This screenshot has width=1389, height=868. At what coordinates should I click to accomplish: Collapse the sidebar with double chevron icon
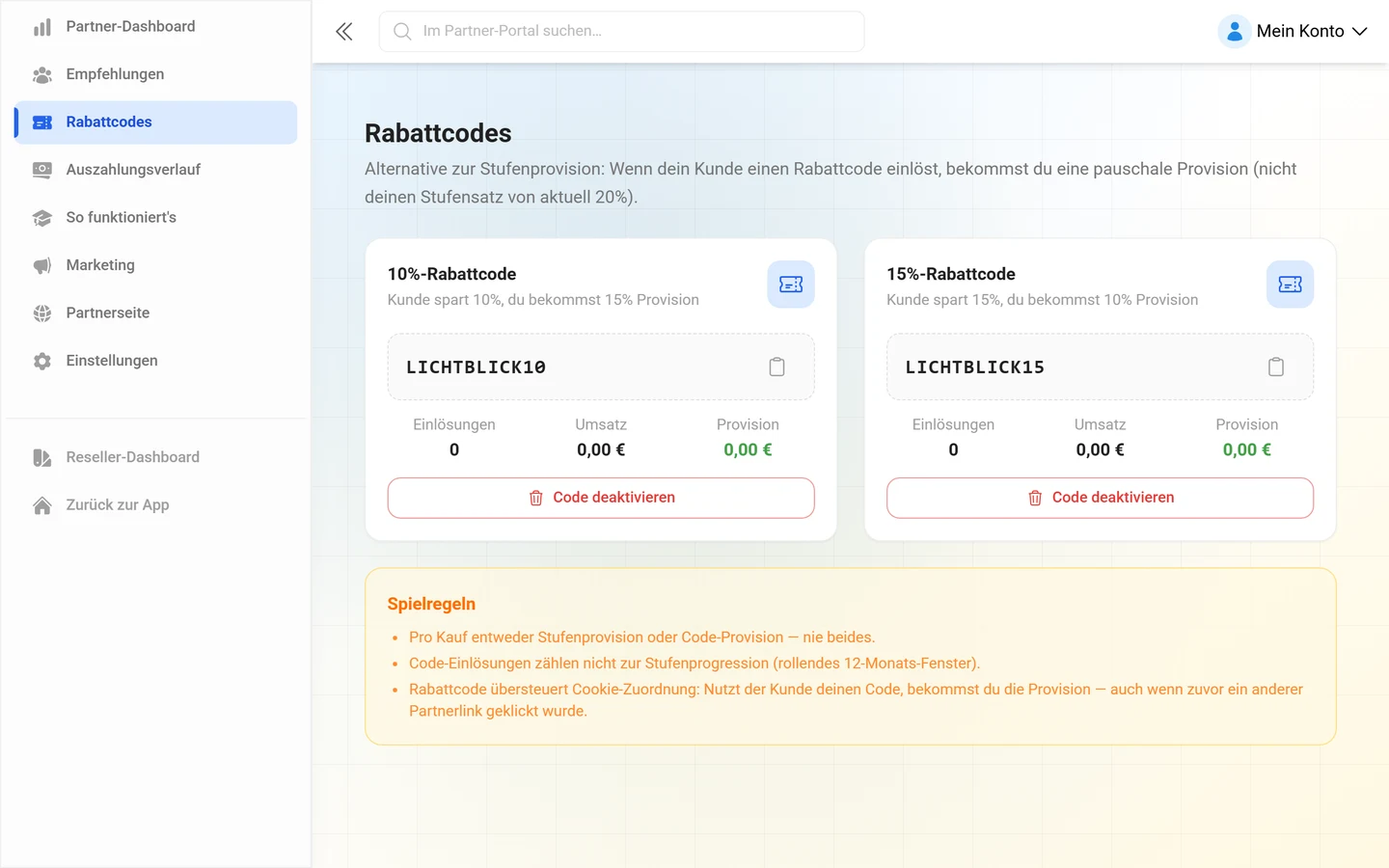coord(344,32)
